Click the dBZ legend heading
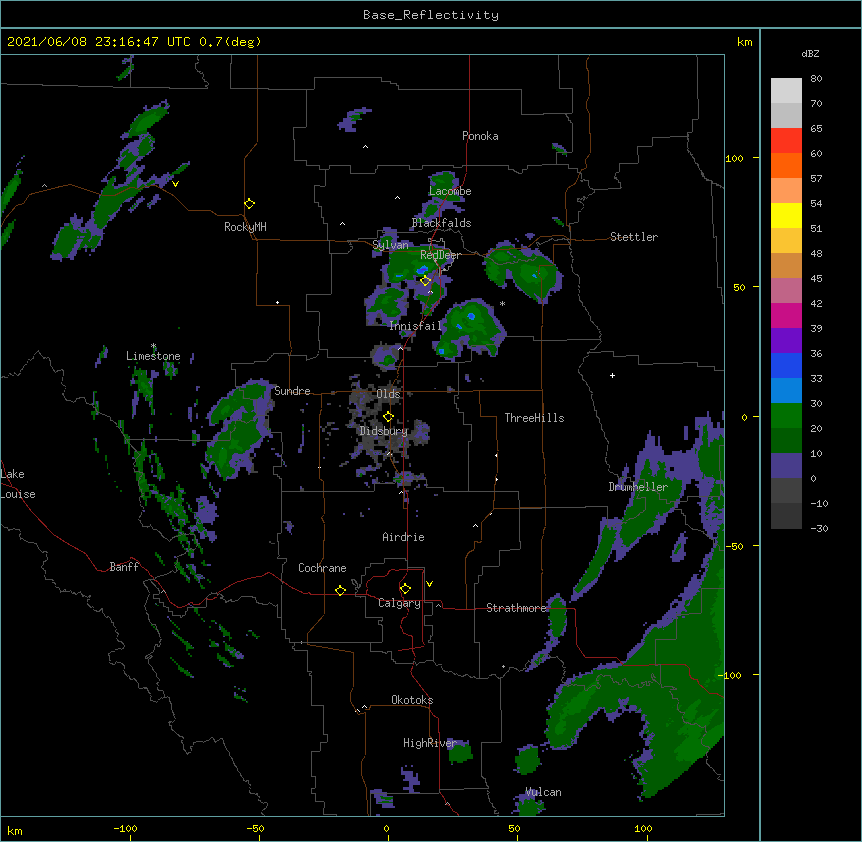 click(810, 53)
